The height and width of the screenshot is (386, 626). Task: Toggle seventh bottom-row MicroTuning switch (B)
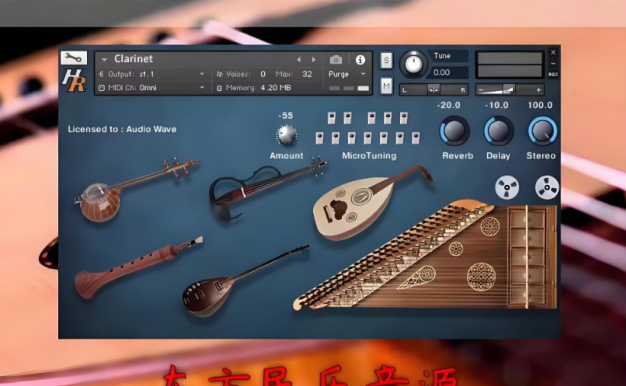pyautogui.click(x=416, y=138)
